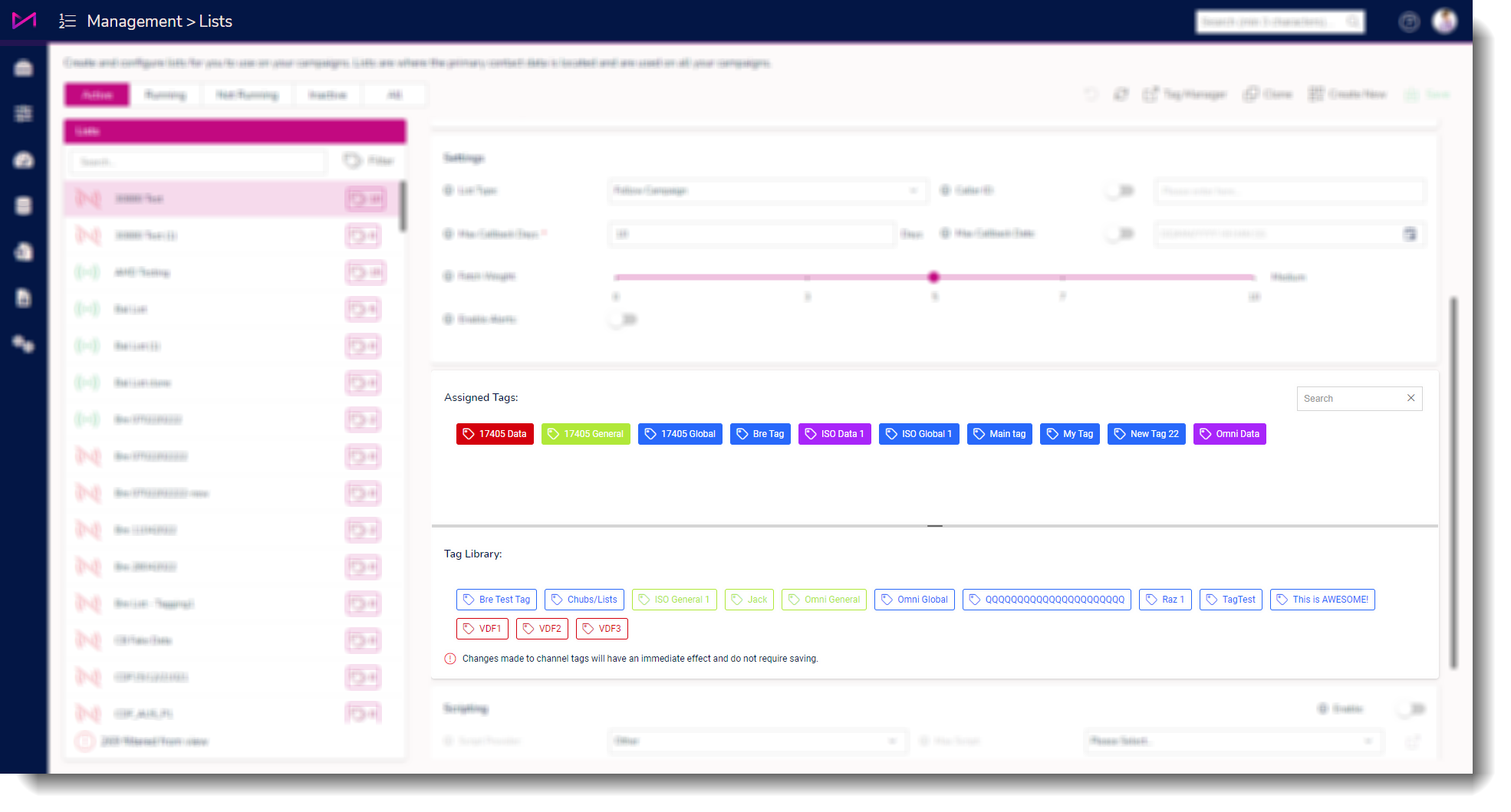Clear the tag search with the X
The width and height of the screenshot is (1511, 812).
click(1411, 398)
